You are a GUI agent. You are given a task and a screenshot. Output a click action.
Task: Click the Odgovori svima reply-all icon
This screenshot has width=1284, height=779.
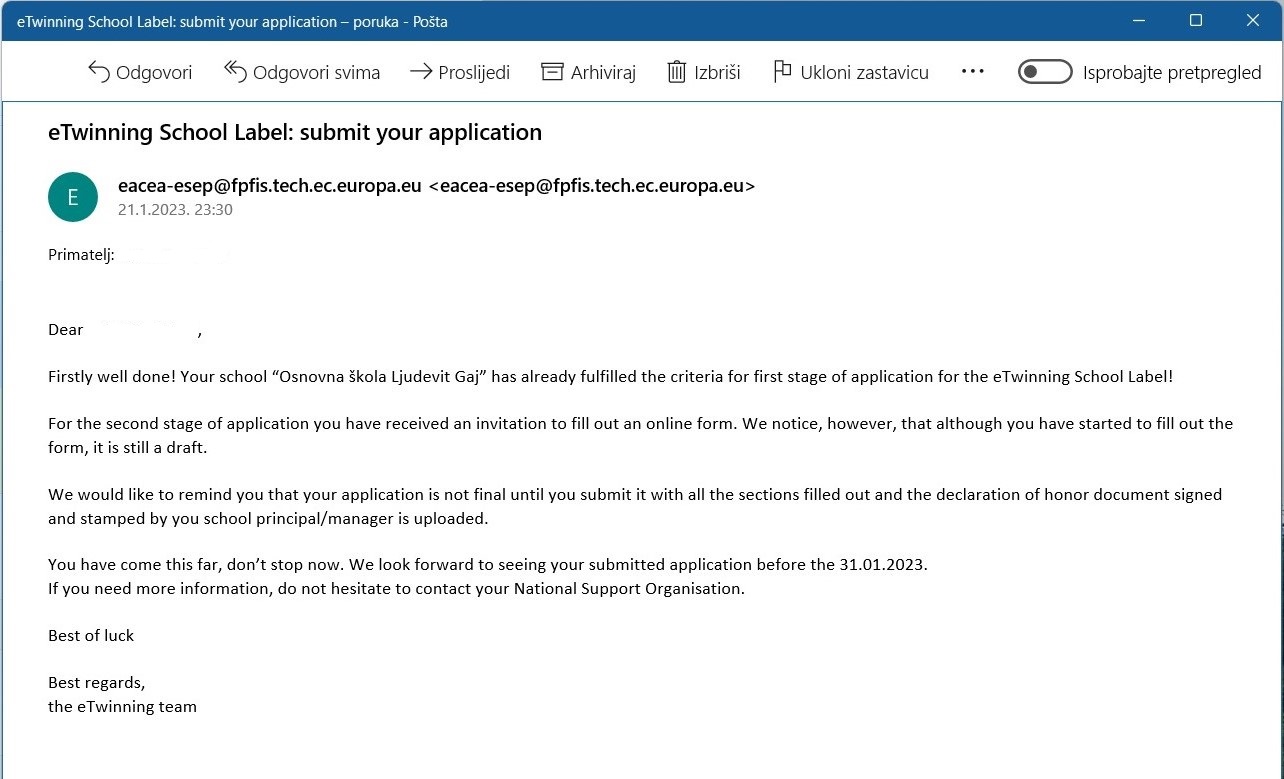[x=235, y=72]
